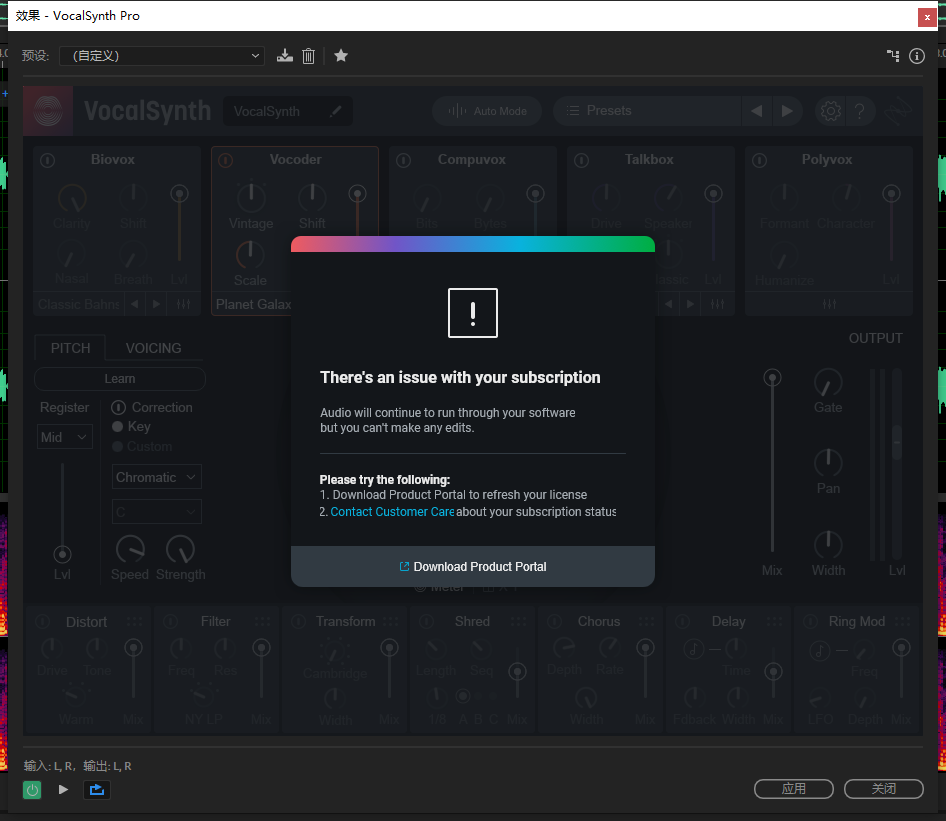Go to the next VocalSynth preset
The width and height of the screenshot is (946, 821).
click(x=787, y=111)
